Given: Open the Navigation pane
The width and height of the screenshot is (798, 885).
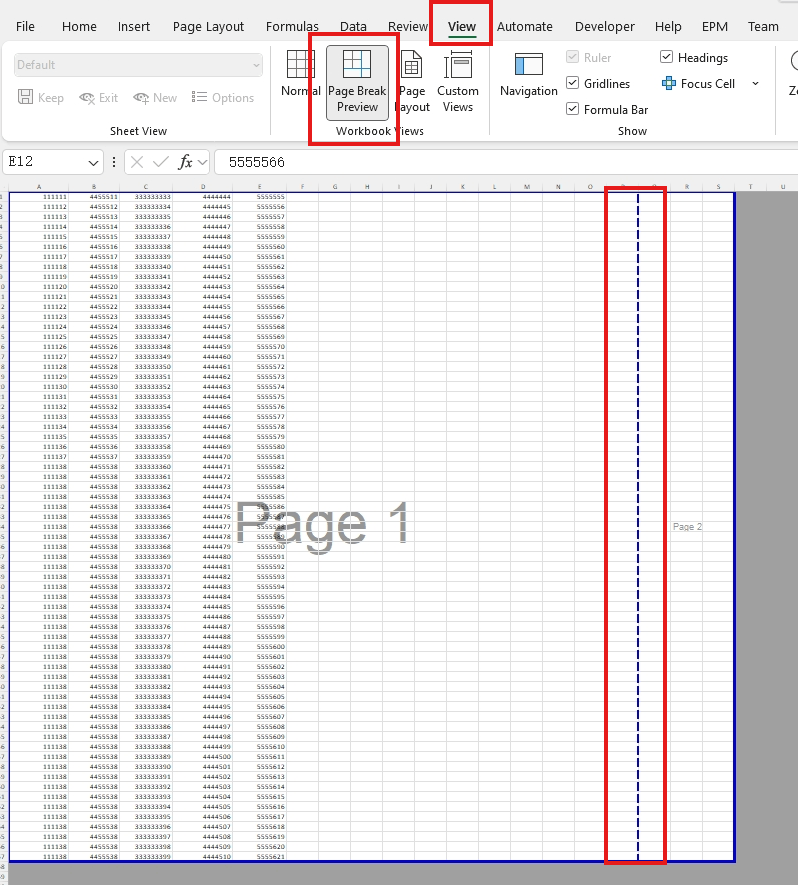Looking at the screenshot, I should tap(528, 75).
